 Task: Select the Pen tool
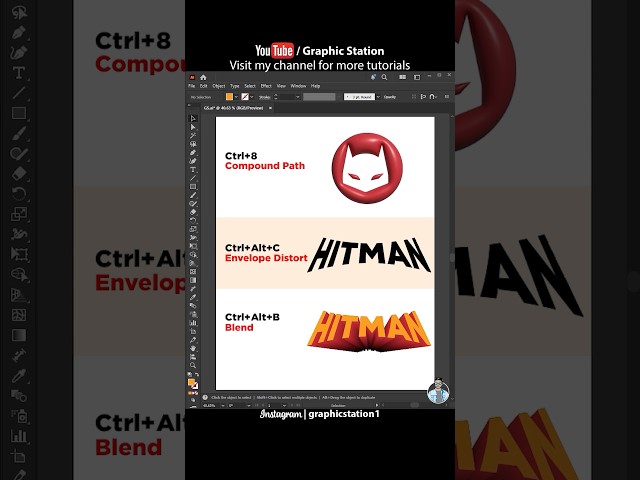193,152
